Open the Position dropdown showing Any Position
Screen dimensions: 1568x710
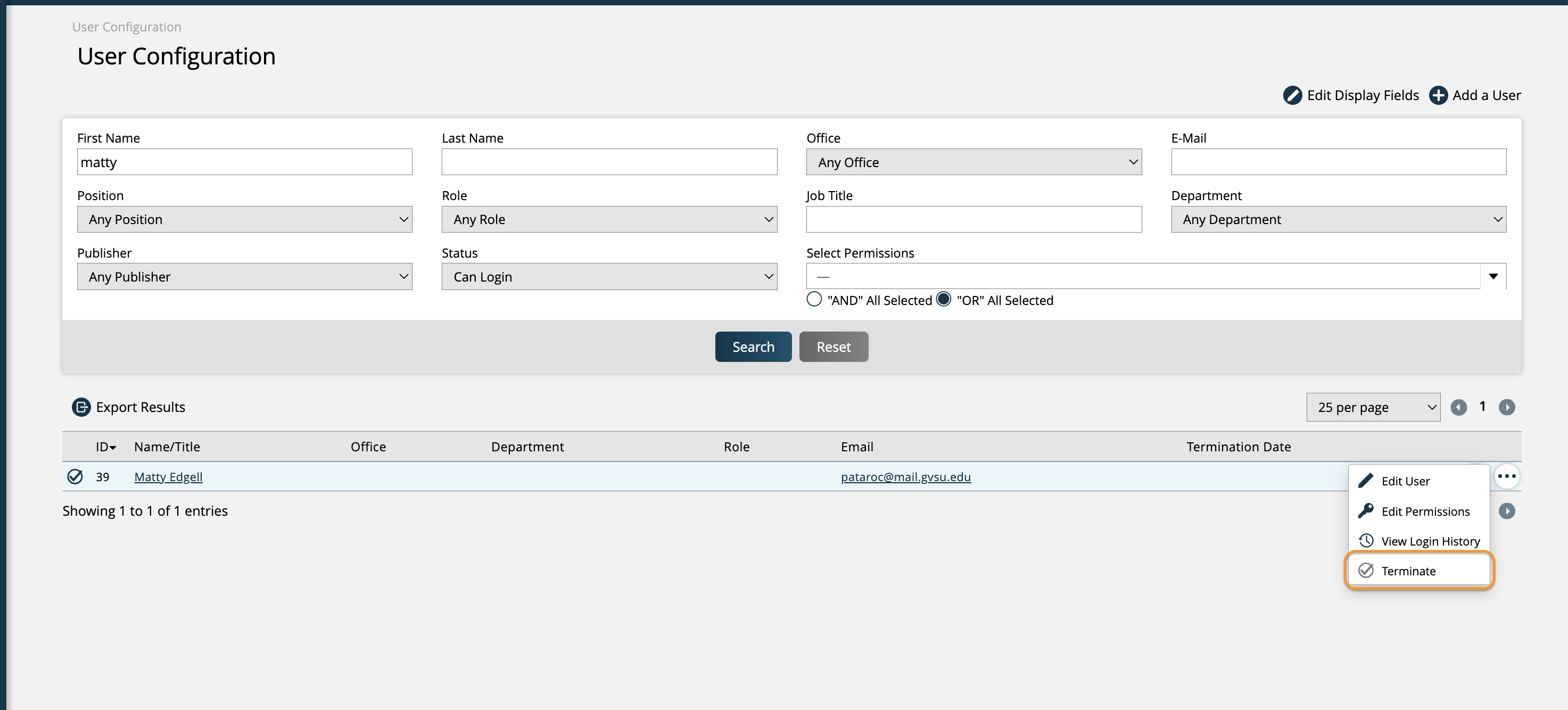(x=244, y=219)
